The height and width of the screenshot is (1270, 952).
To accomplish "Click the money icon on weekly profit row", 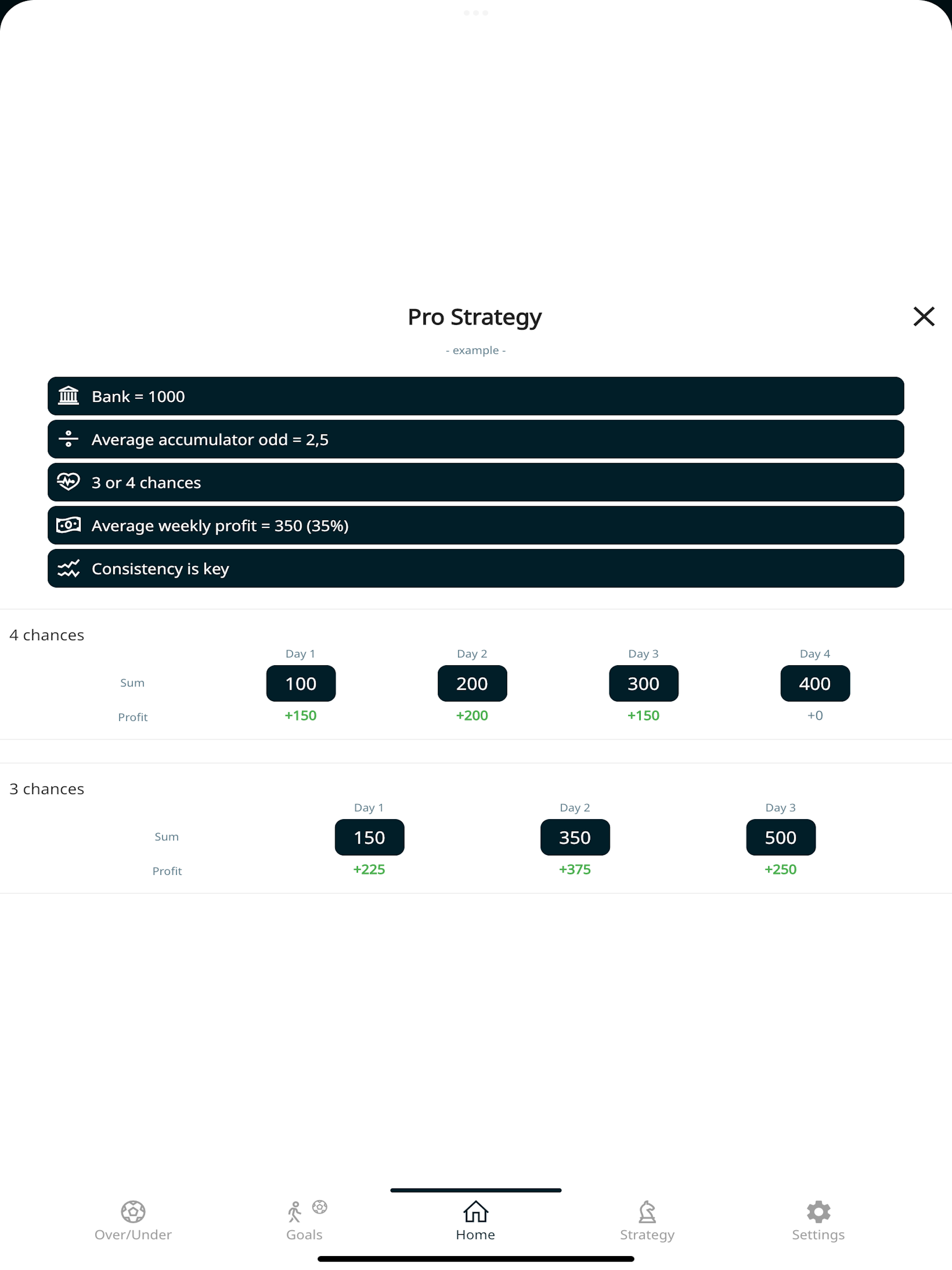I will [x=68, y=525].
